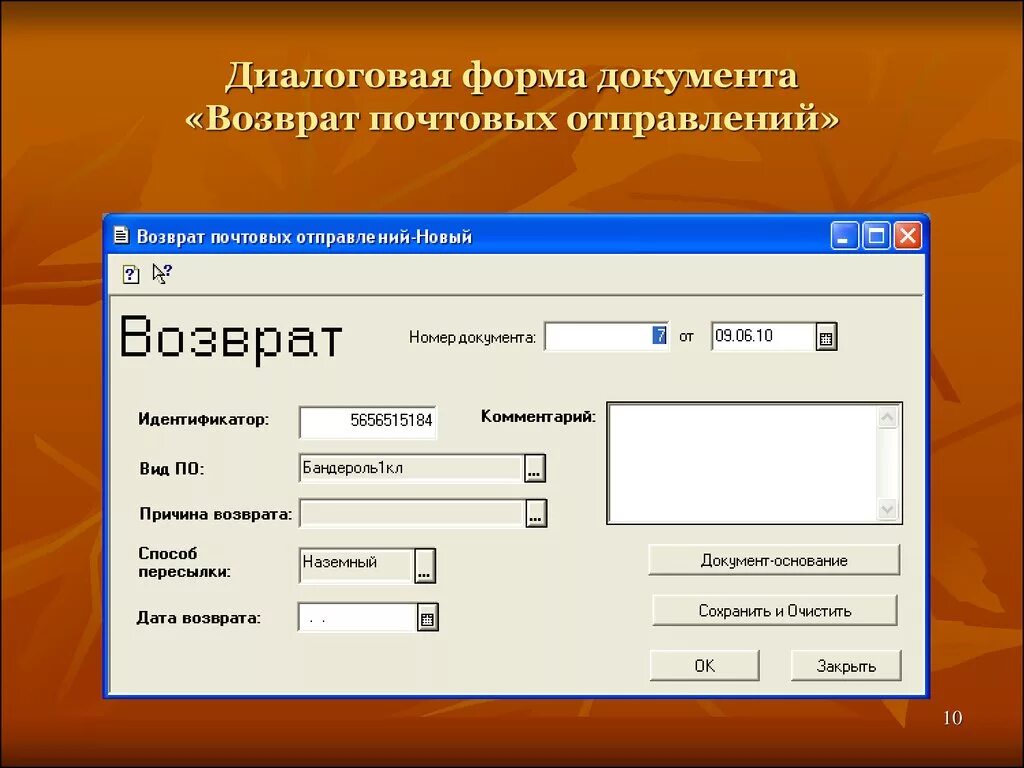This screenshot has height=768, width=1024.
Task: Click the empty Причина возврата field
Action: coord(413,513)
